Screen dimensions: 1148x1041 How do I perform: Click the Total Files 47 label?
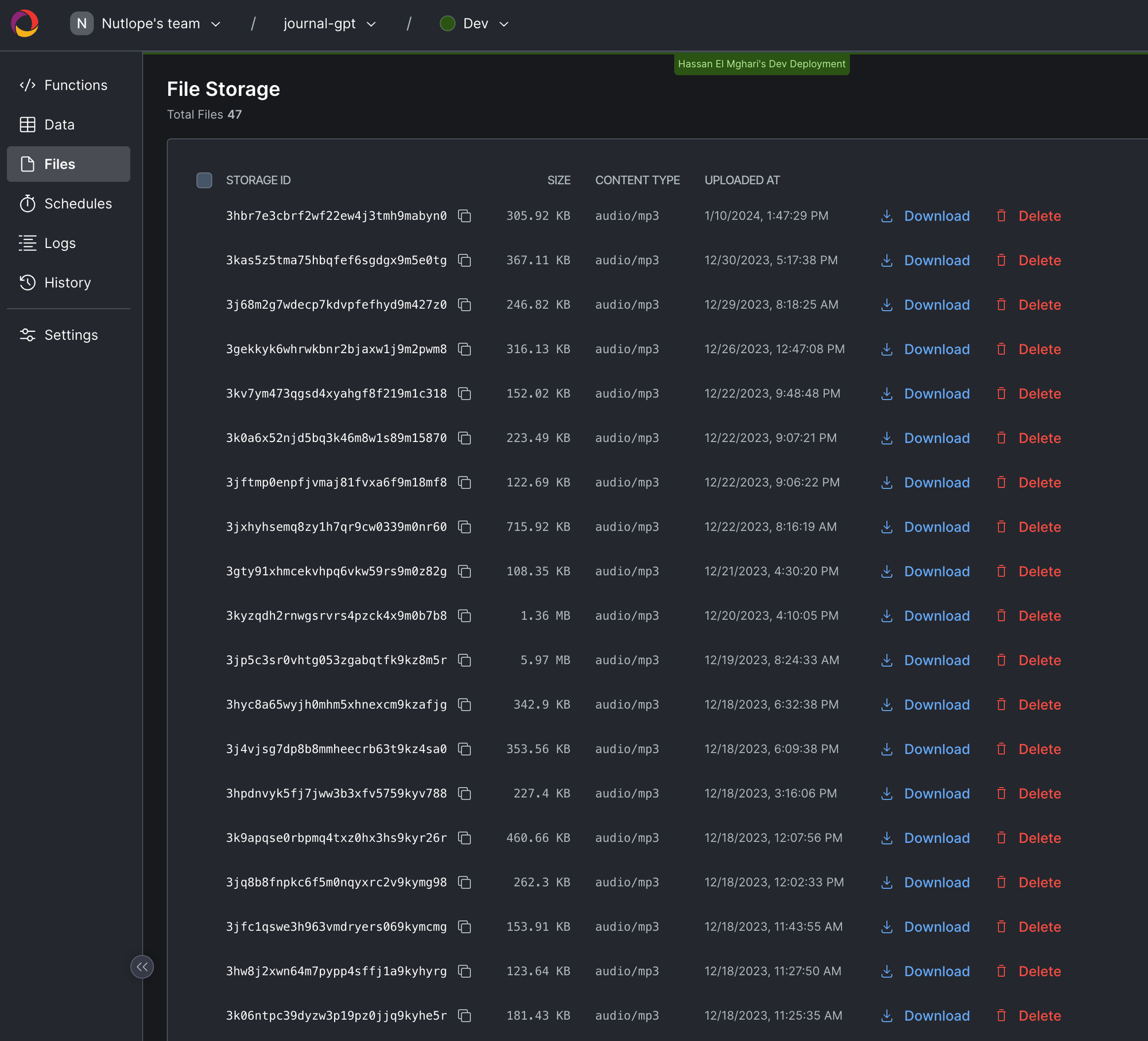click(x=204, y=114)
